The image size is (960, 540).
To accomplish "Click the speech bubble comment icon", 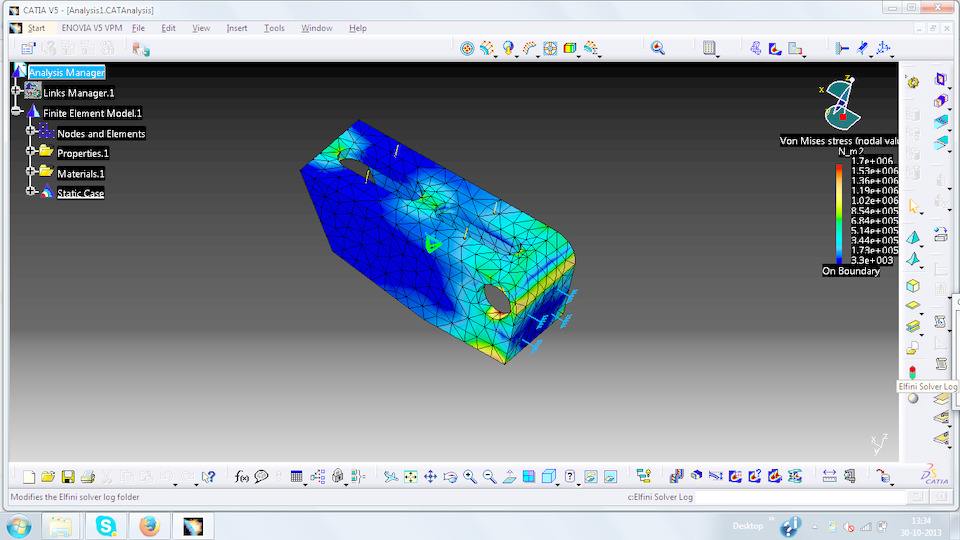I will click(261, 476).
